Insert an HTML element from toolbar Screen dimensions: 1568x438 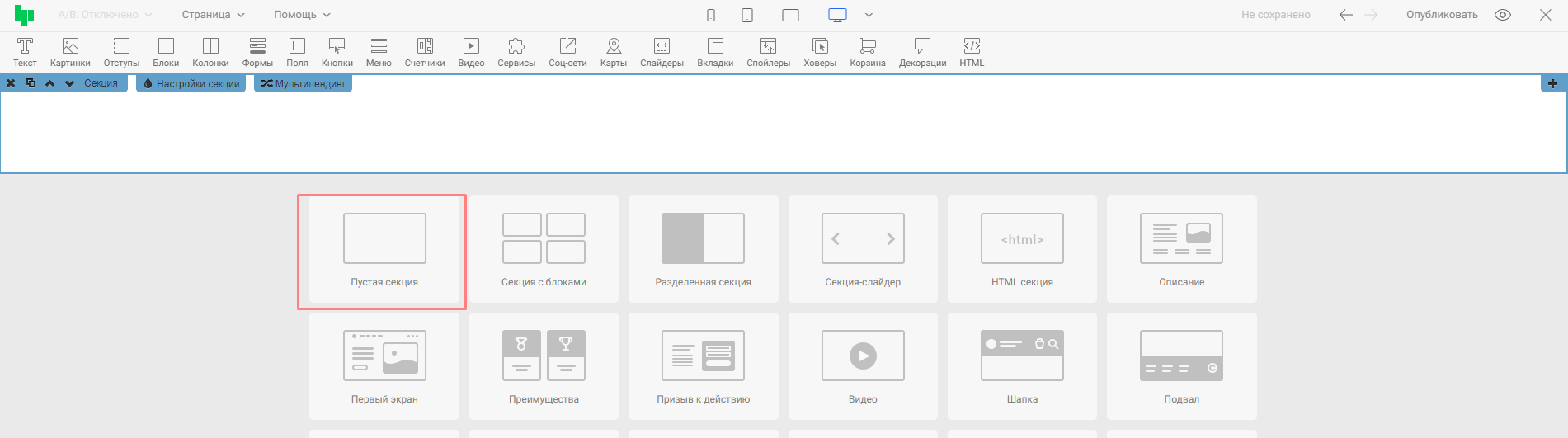click(972, 51)
